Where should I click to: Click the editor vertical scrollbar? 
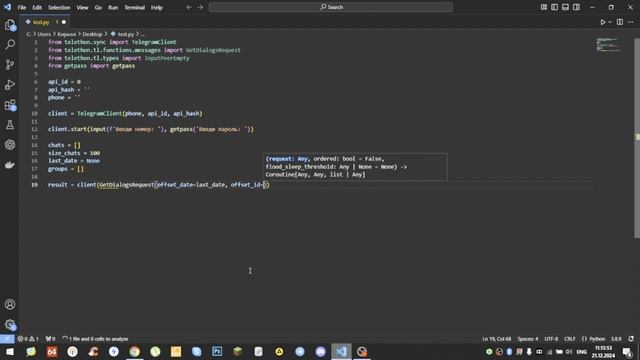[637, 138]
